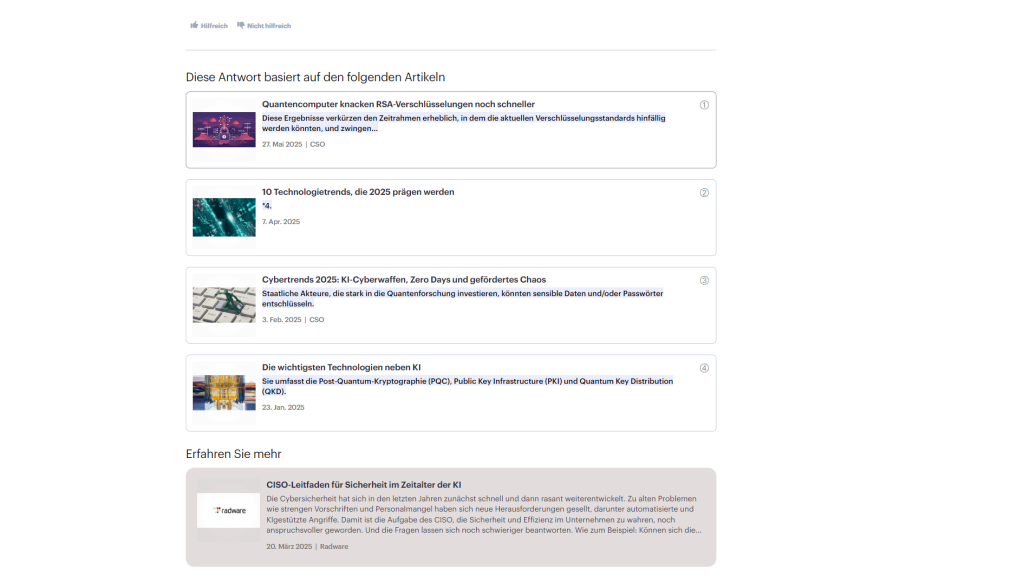Click citation badge ④ on the Technologien article

tap(704, 368)
